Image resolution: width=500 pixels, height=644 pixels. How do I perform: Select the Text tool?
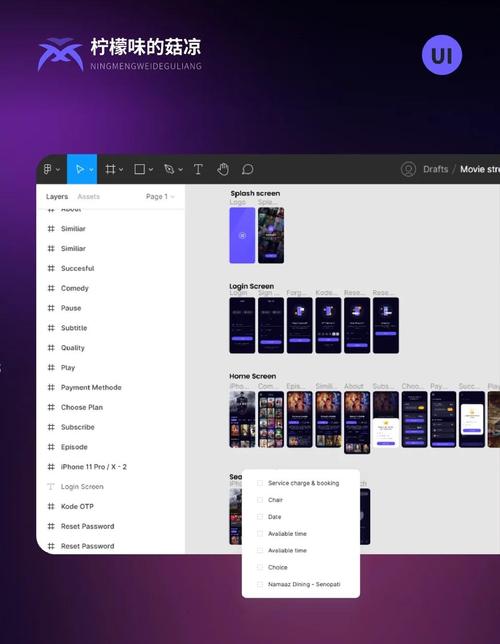[x=198, y=169]
